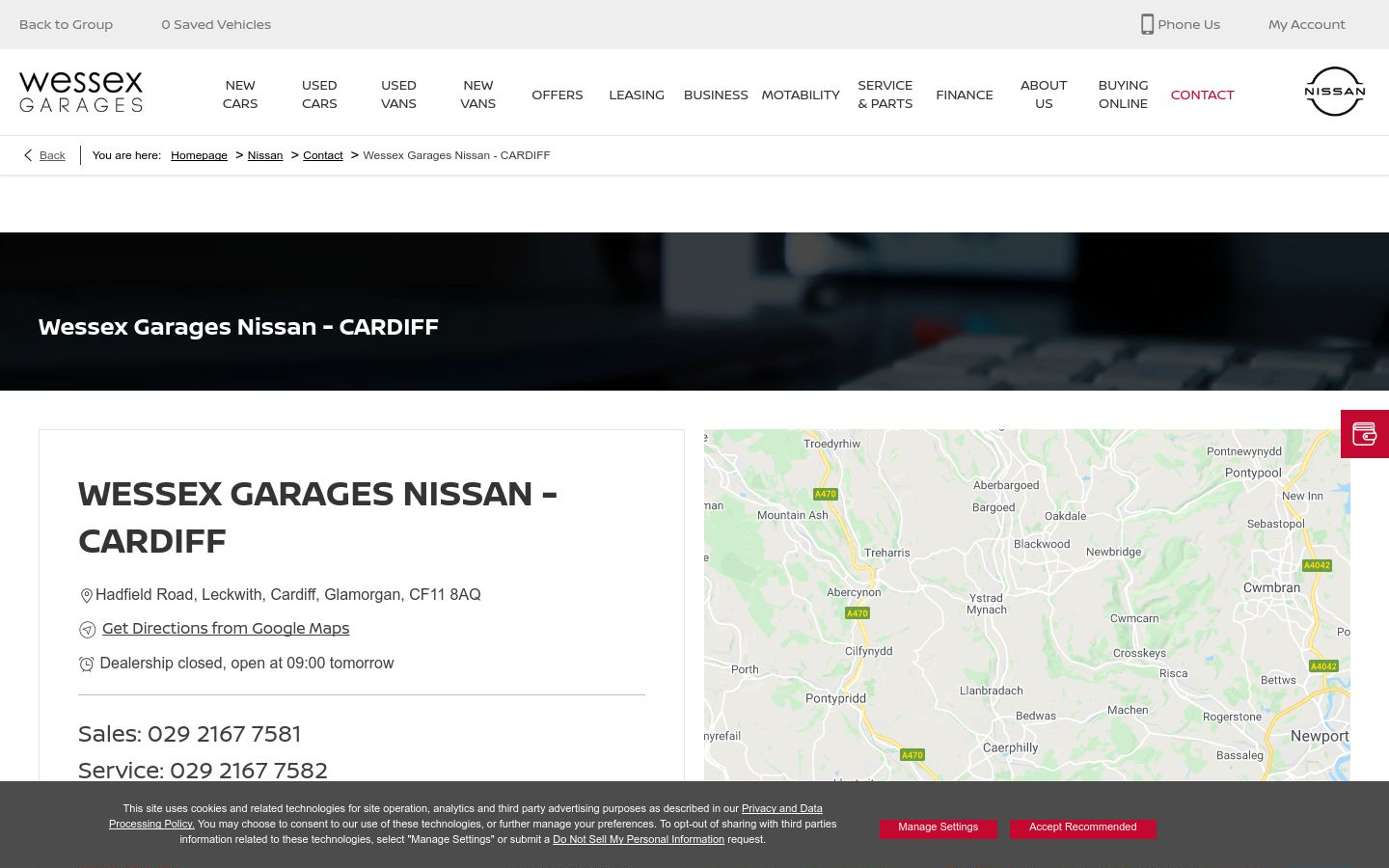The width and height of the screenshot is (1389, 868).
Task: Click the directions compass icon
Action: (87, 630)
